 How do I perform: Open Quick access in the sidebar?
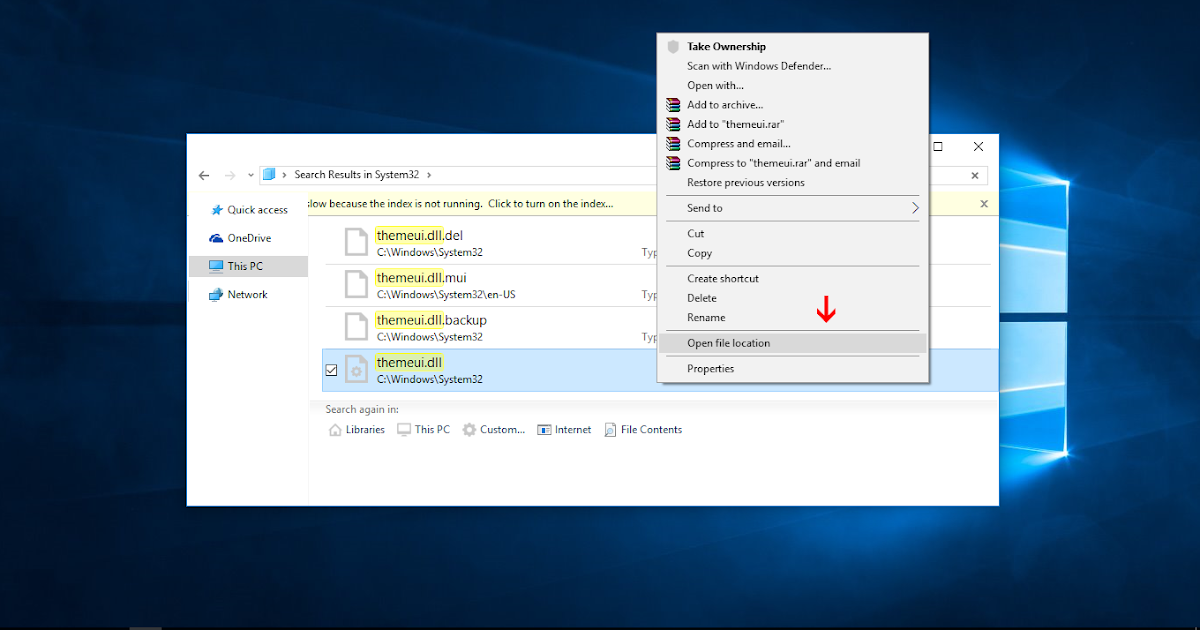click(x=249, y=210)
